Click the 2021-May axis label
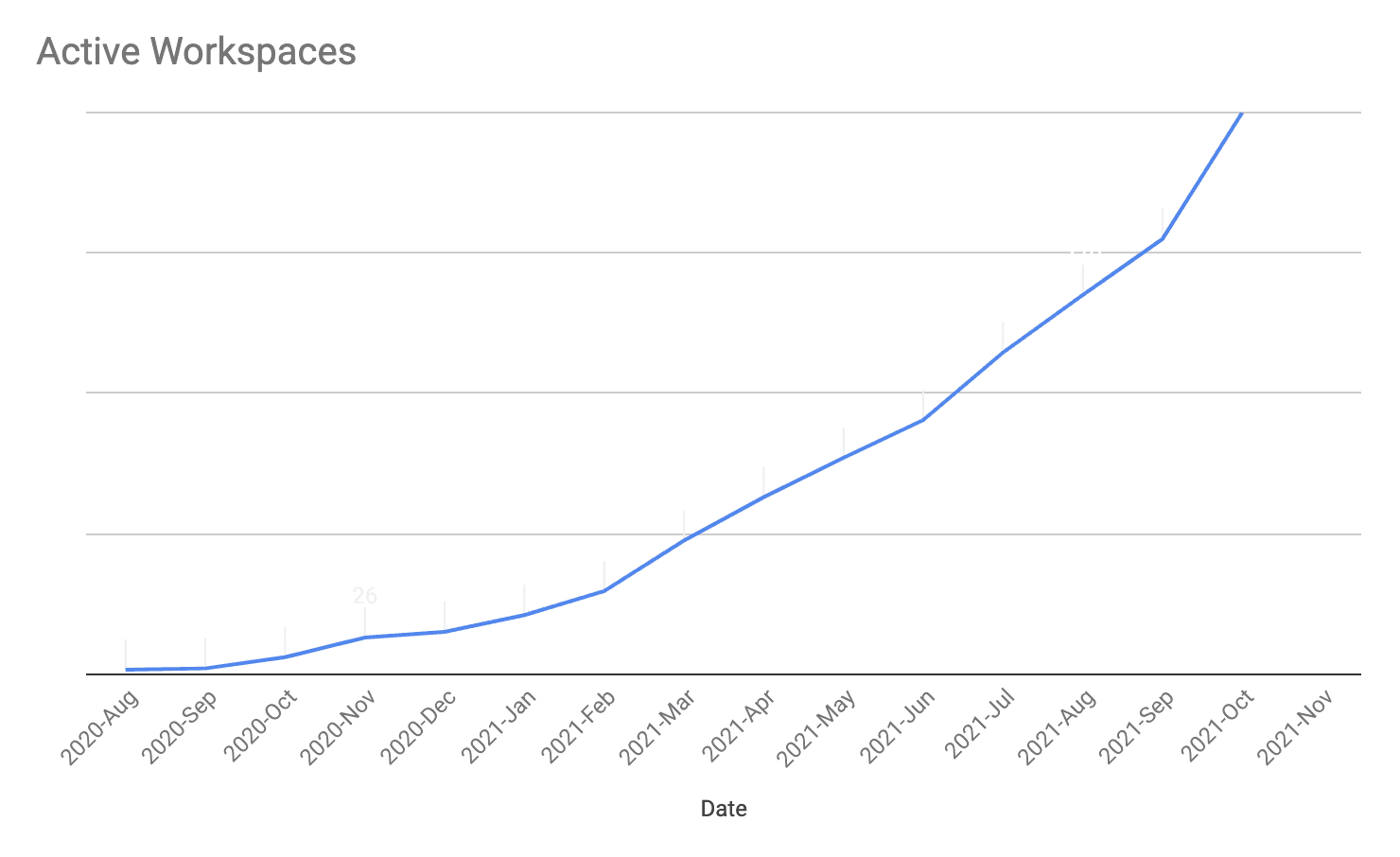The width and height of the screenshot is (1400, 857). [816, 726]
